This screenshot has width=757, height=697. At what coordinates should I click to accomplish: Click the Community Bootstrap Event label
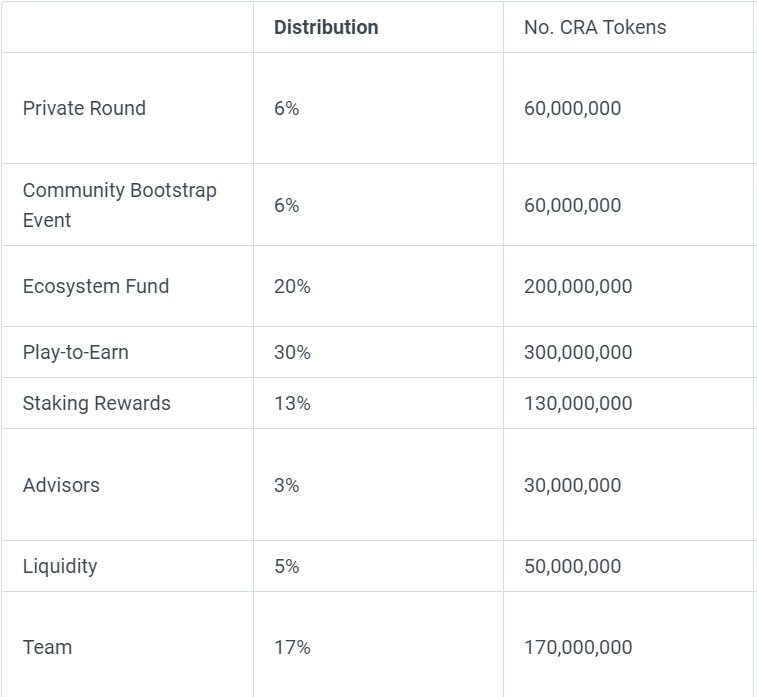click(x=119, y=205)
